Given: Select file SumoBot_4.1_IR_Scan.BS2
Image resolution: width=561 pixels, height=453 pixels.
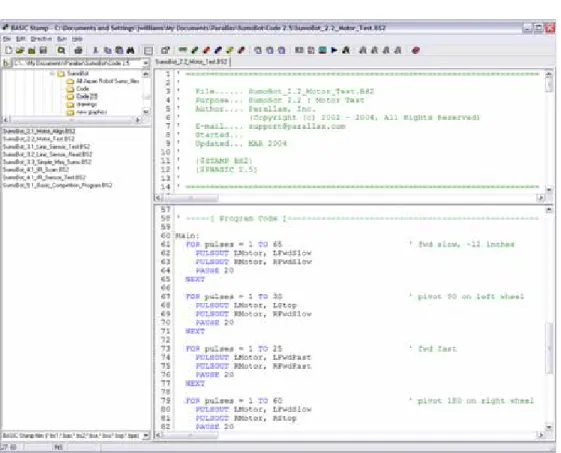Looking at the screenshot, I should tap(35, 170).
